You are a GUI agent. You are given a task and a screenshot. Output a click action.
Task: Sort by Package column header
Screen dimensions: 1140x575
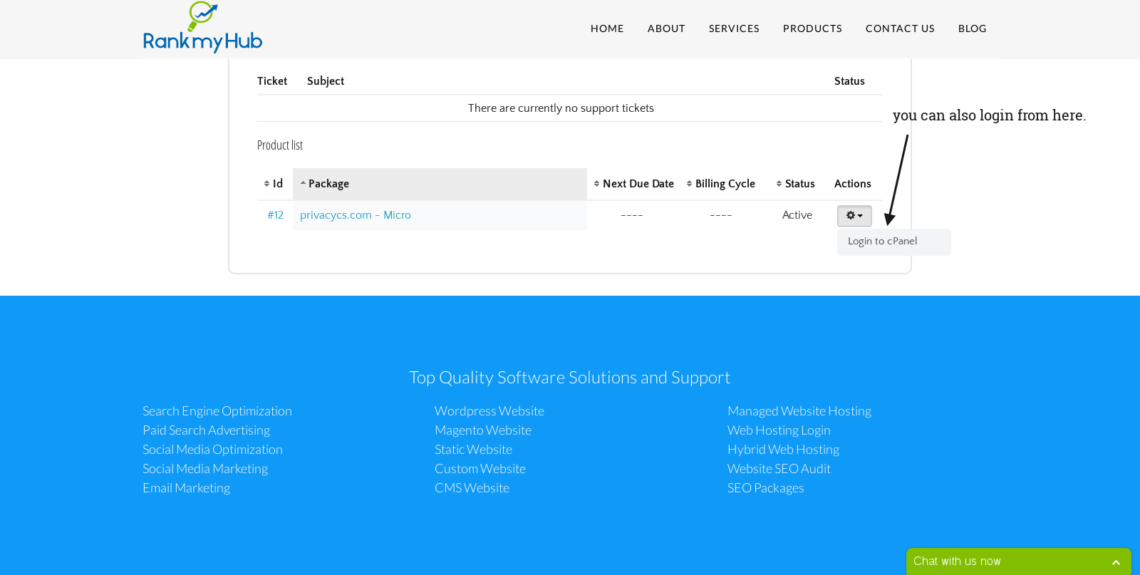click(x=328, y=184)
